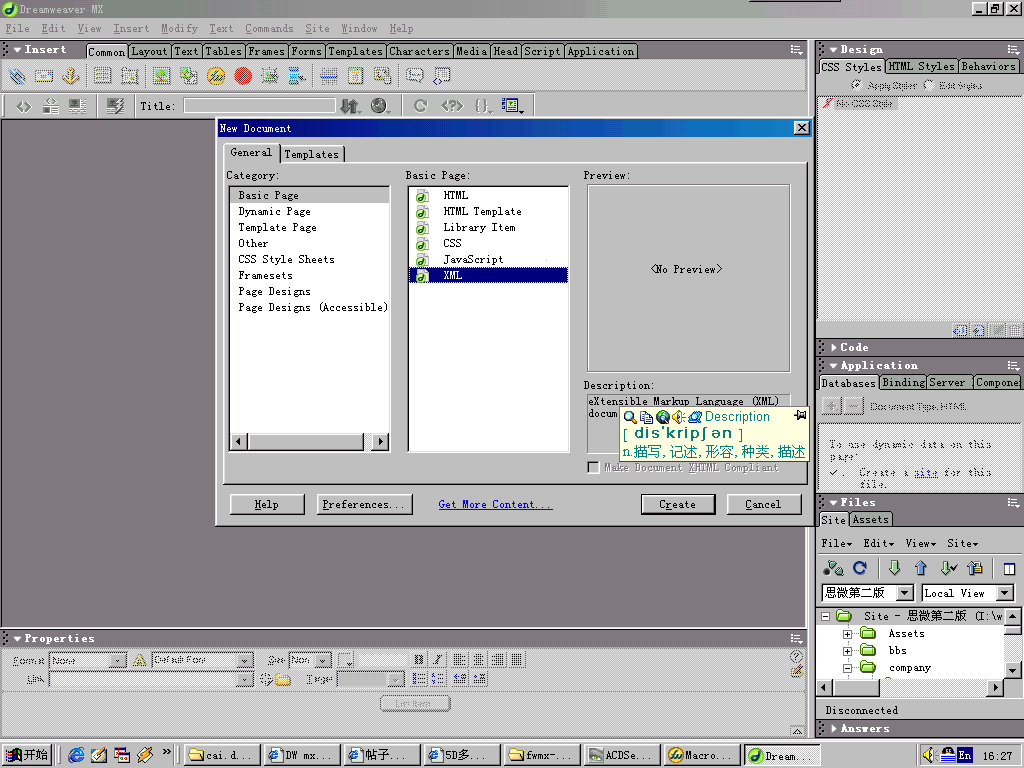
Task: Click the Get Files green arrow
Action: (895, 568)
